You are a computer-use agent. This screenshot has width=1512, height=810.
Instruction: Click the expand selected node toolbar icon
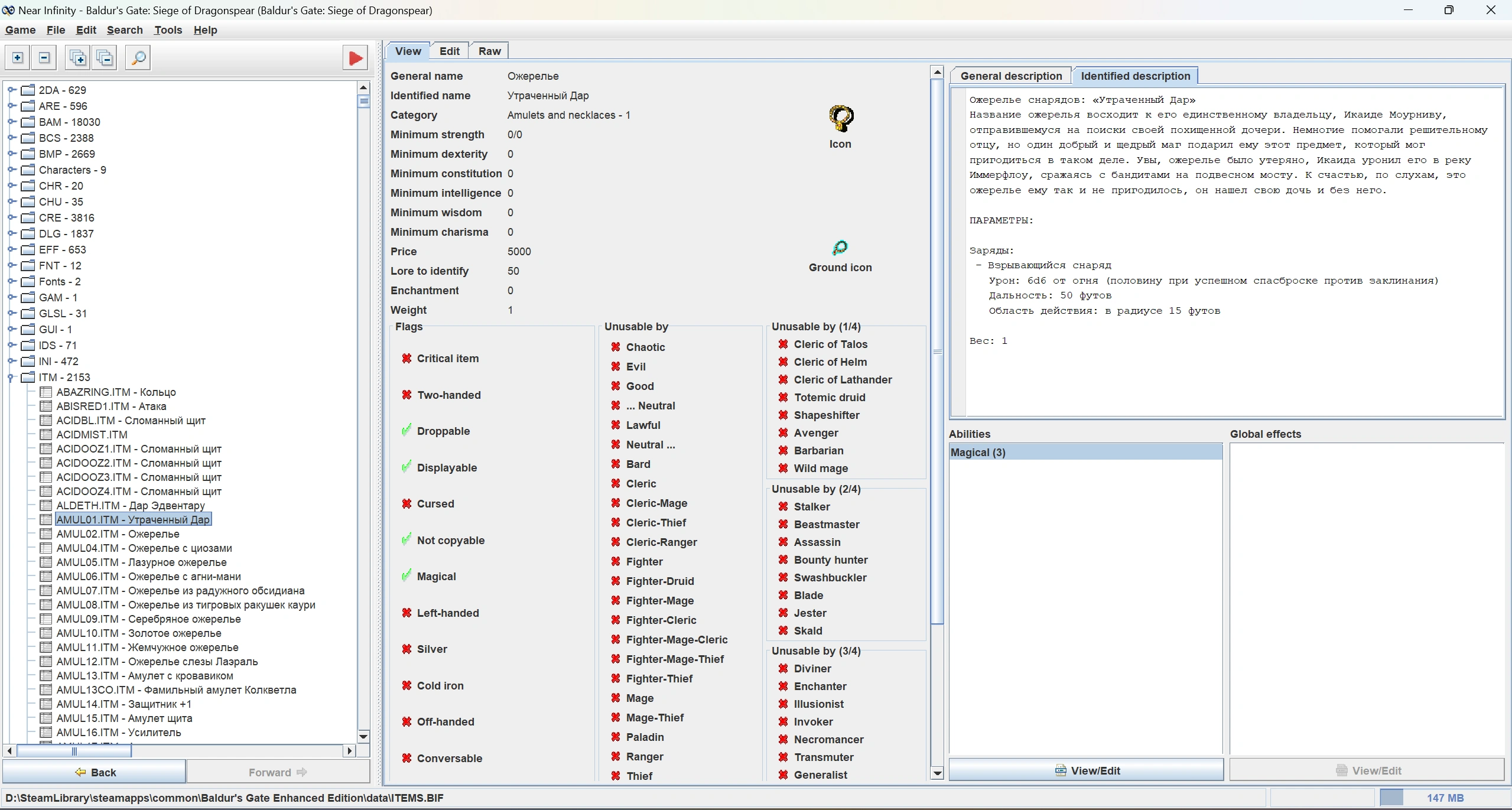point(18,58)
